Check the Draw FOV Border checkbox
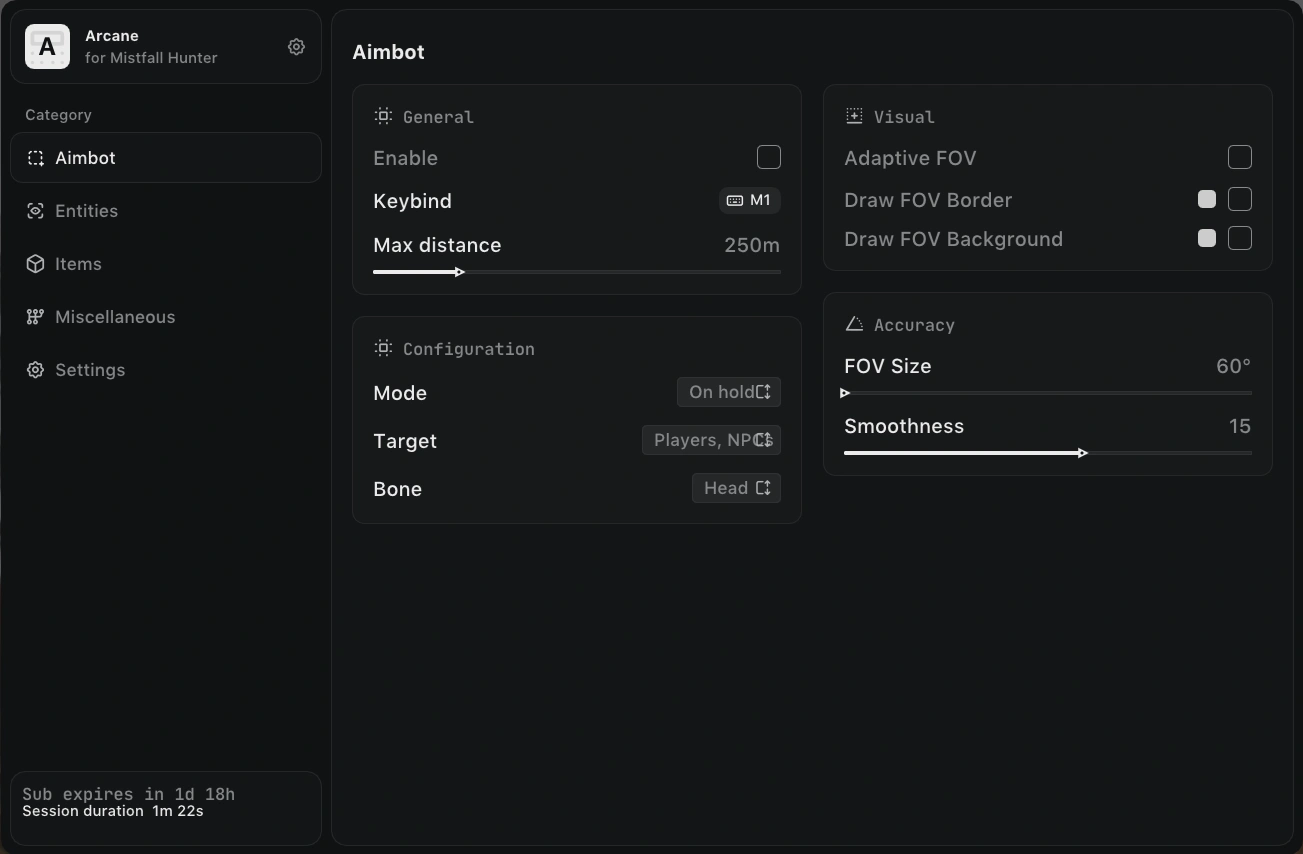This screenshot has width=1303, height=854. [x=1240, y=199]
